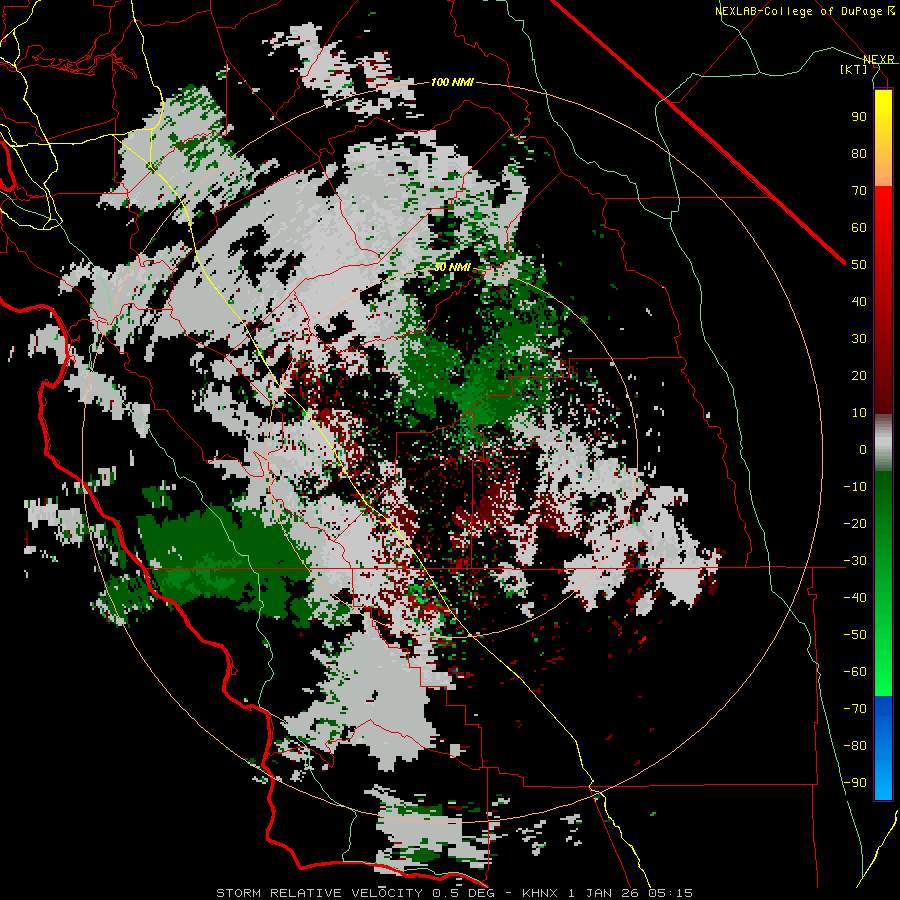The width and height of the screenshot is (900, 900).
Task: Click the positive 20 scale value
Action: (x=859, y=376)
